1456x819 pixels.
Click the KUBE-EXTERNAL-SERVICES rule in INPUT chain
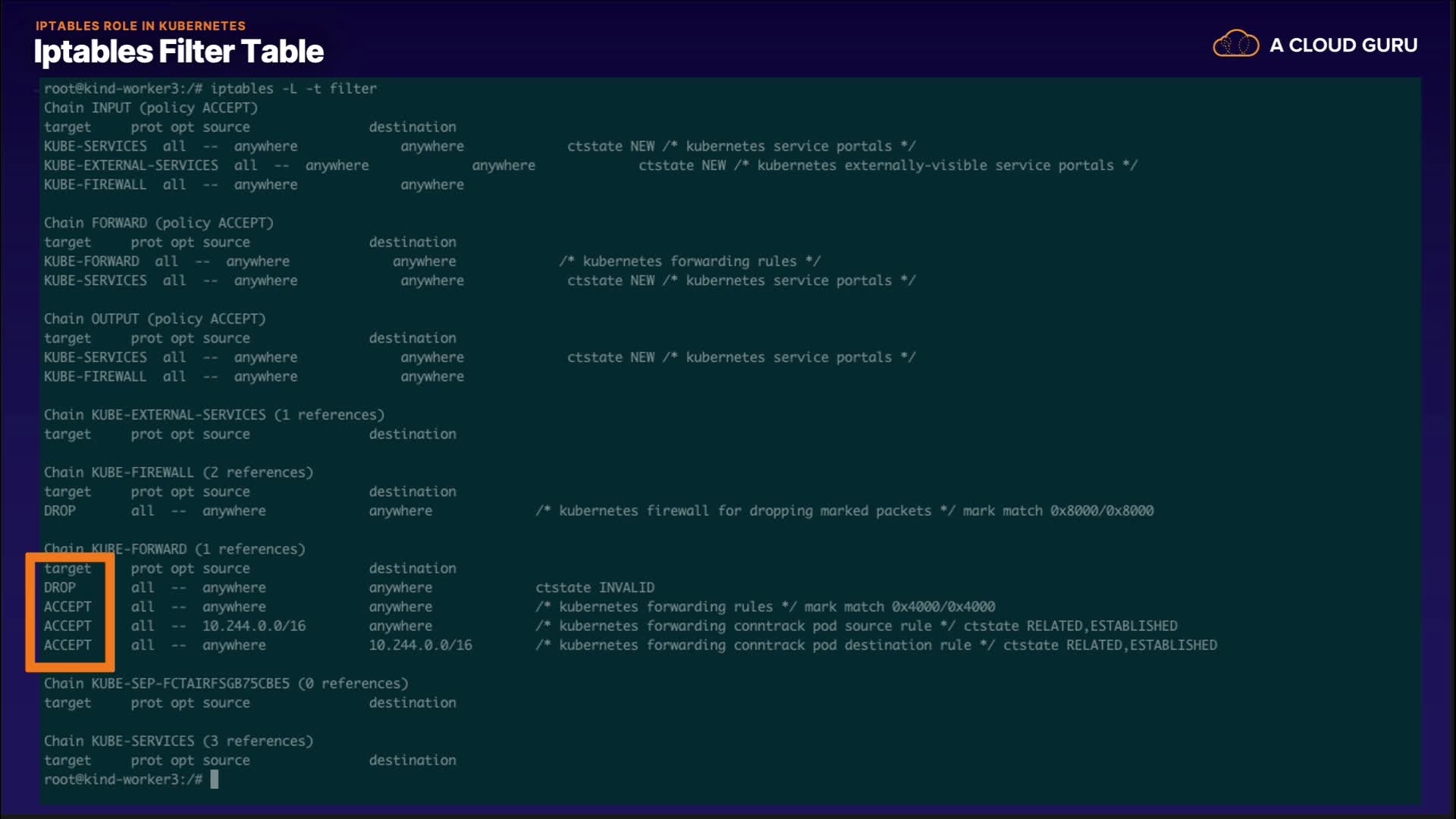coord(130,165)
